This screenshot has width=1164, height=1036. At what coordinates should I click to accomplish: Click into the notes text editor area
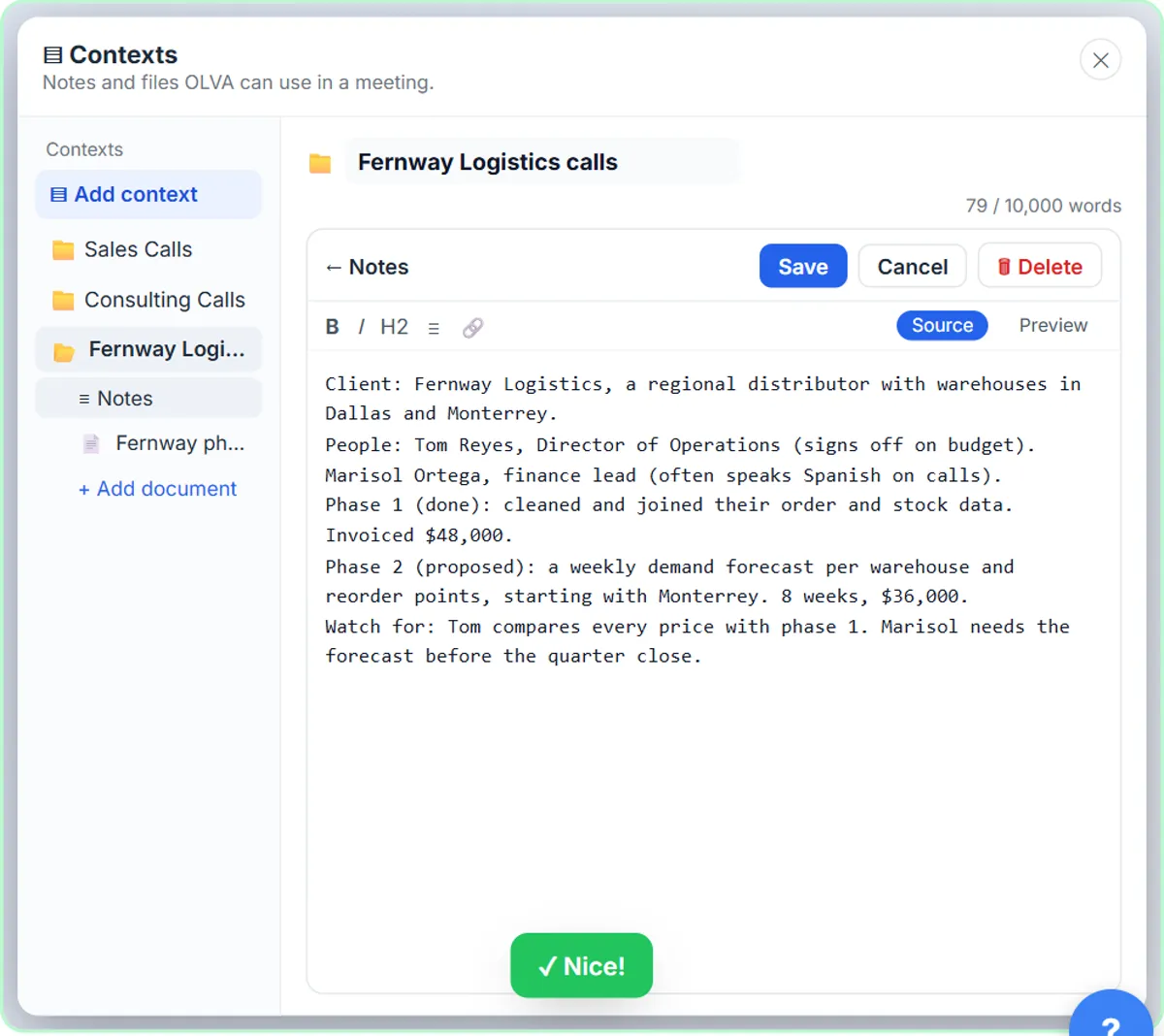pos(713,669)
